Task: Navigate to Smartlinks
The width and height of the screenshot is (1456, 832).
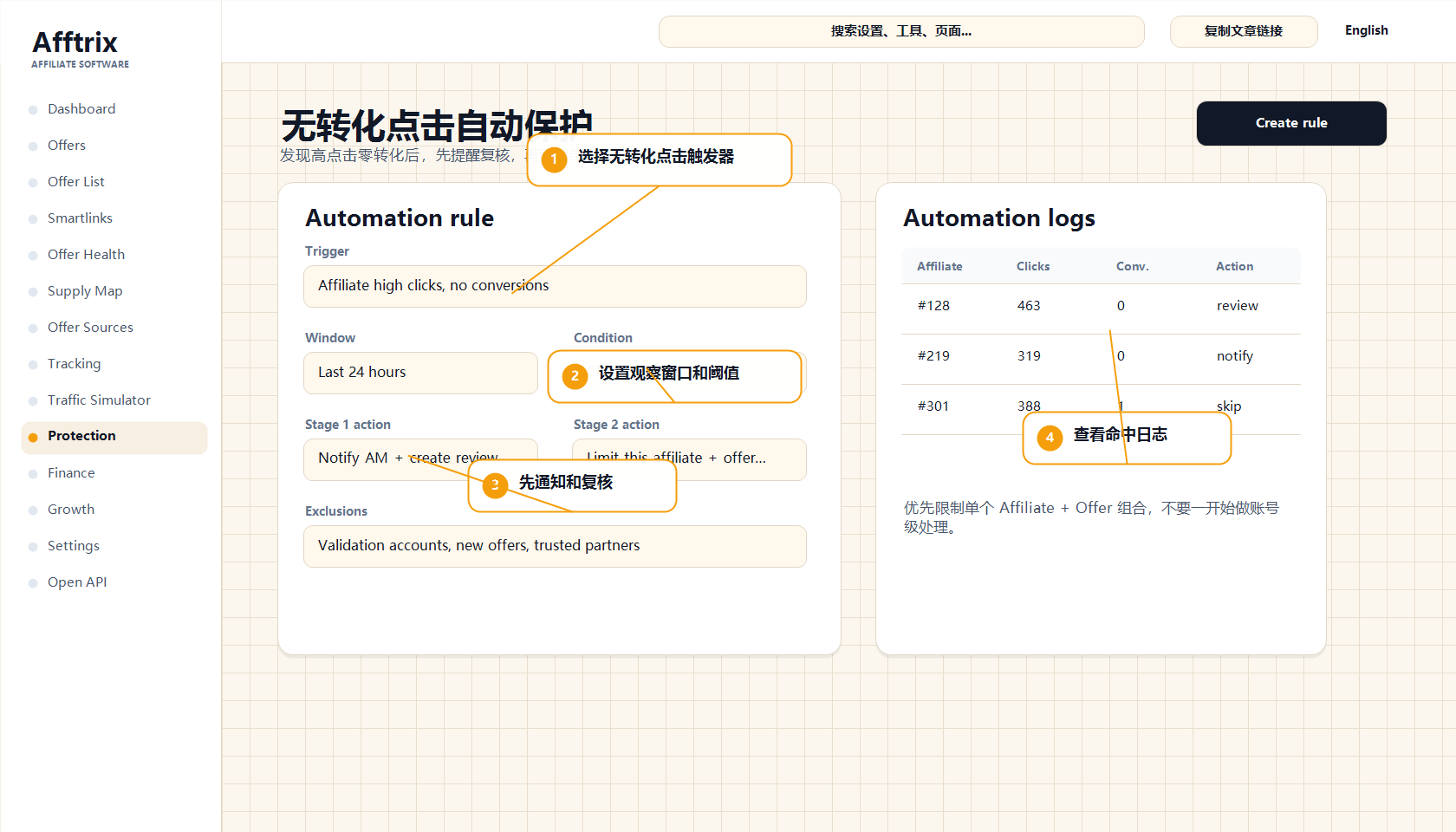Action: pos(80,218)
